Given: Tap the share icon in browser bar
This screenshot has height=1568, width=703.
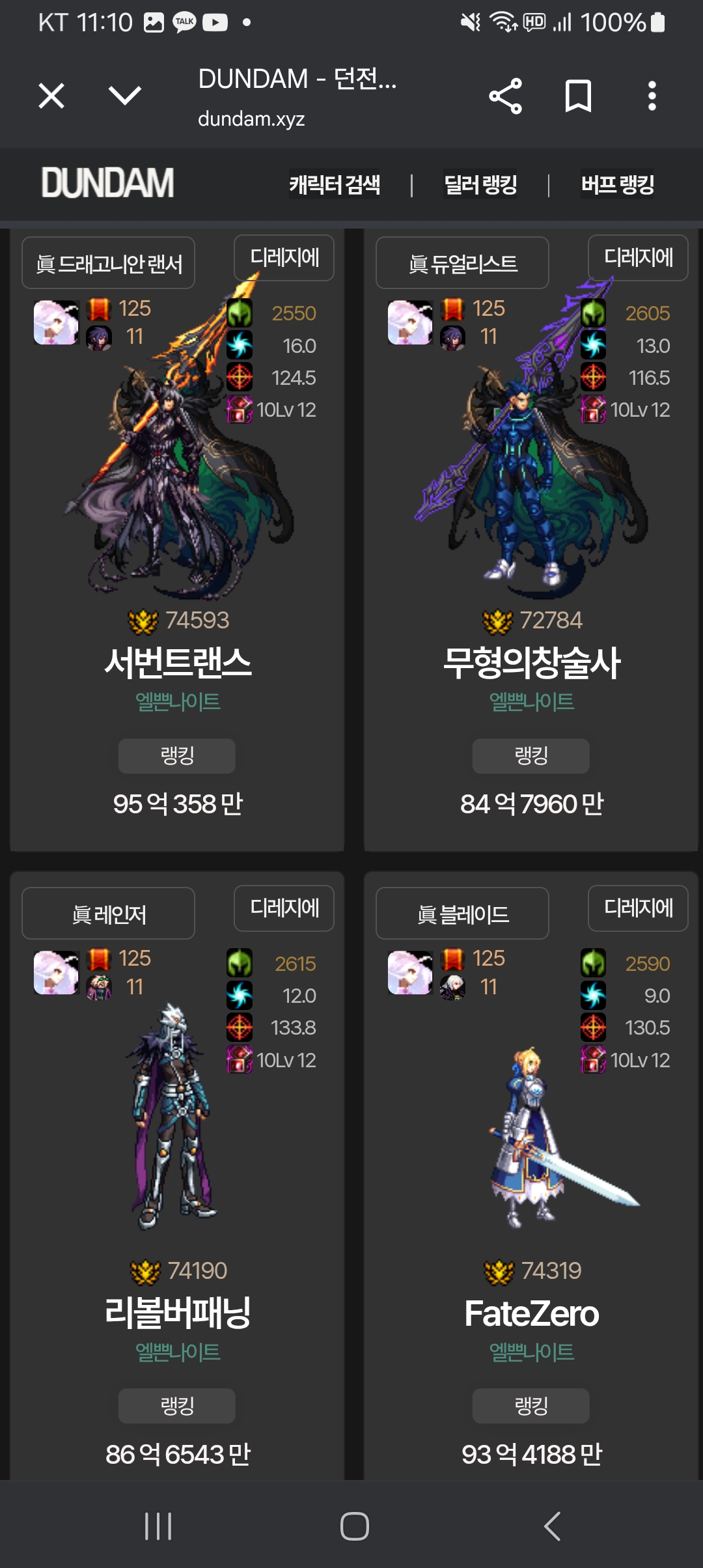Looking at the screenshot, I should 506,96.
